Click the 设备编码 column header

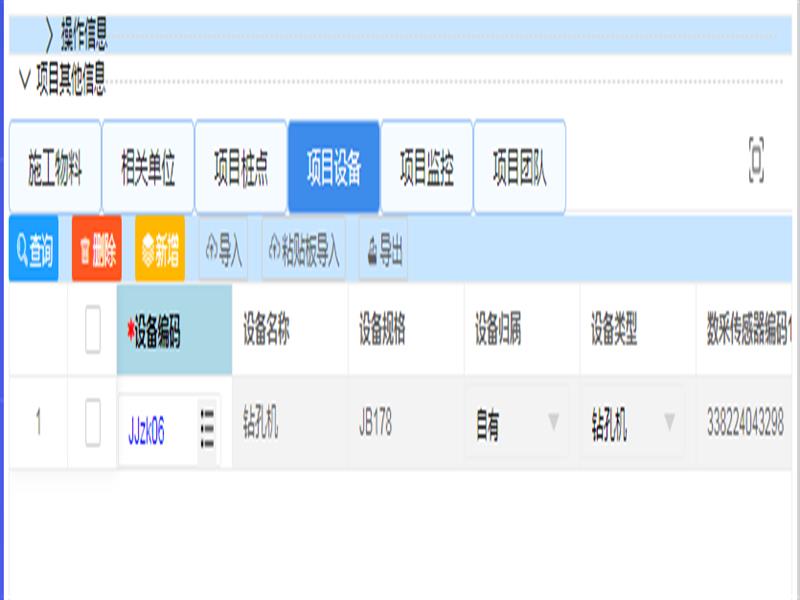click(x=174, y=330)
